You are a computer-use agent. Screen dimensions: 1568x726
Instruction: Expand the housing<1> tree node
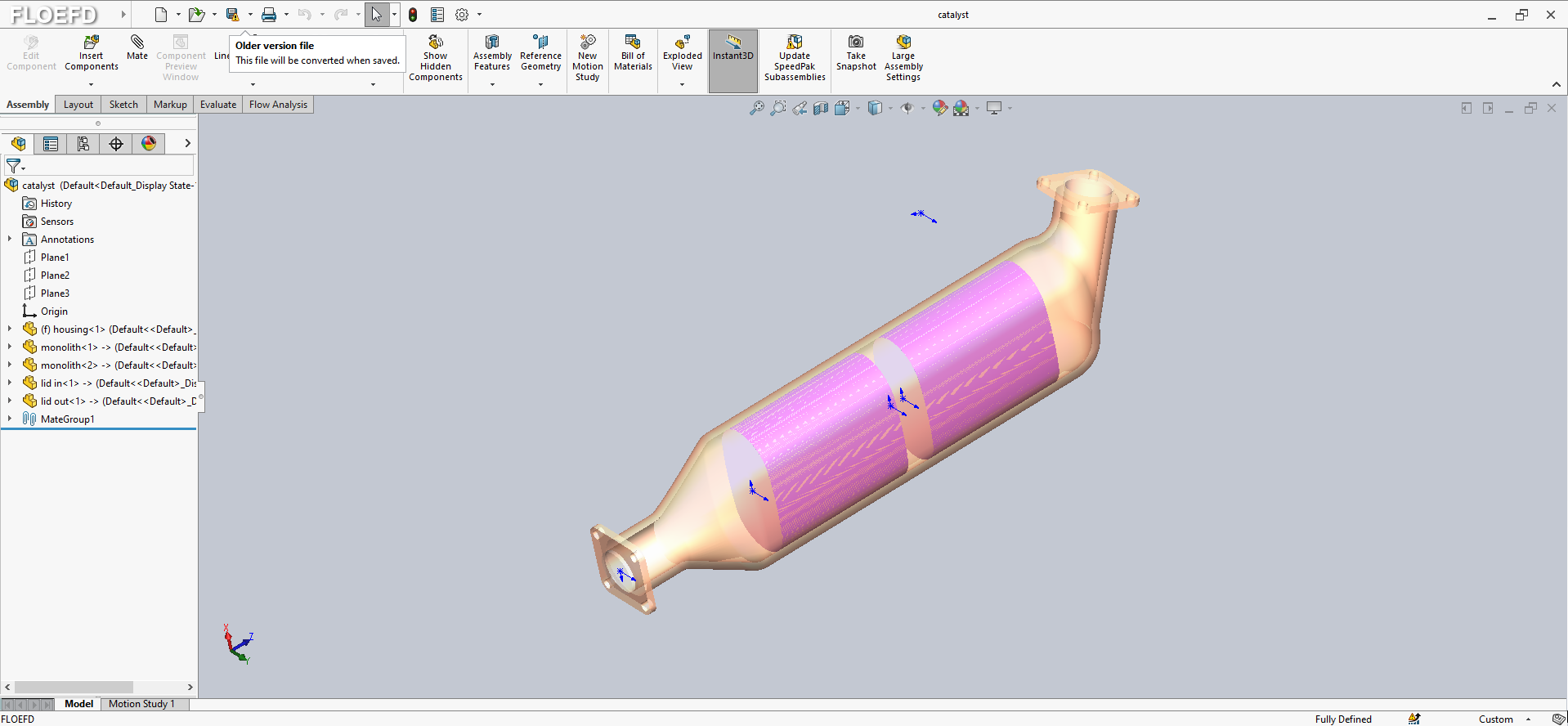10,329
